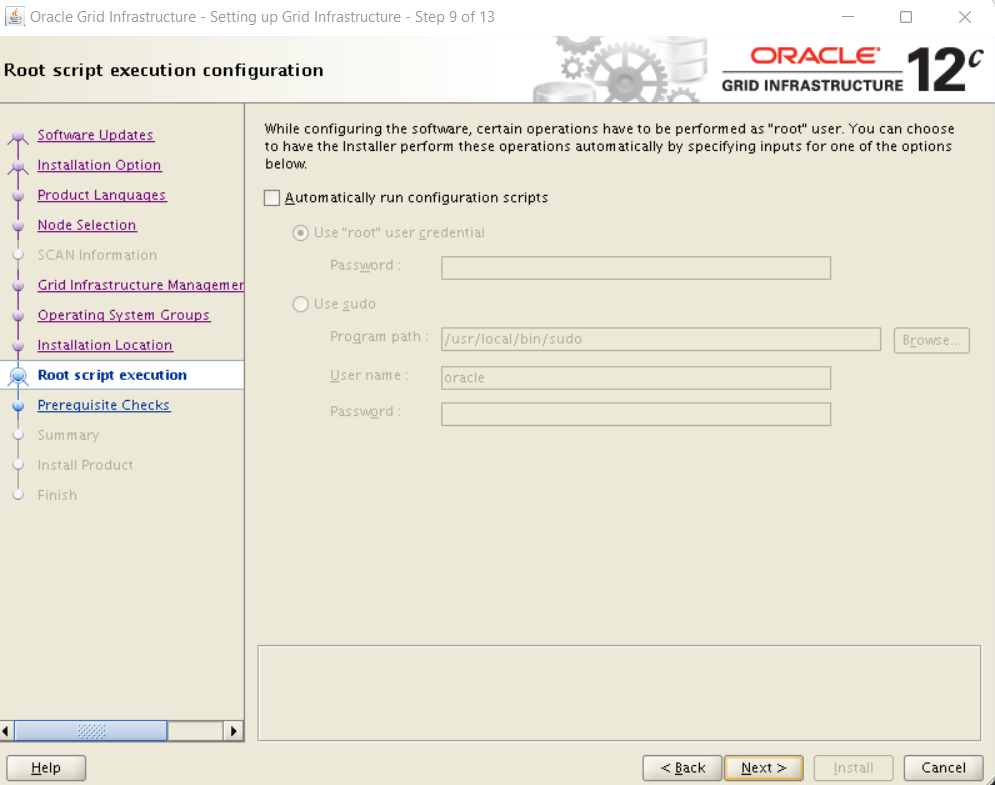Click the Install button

(x=853, y=768)
